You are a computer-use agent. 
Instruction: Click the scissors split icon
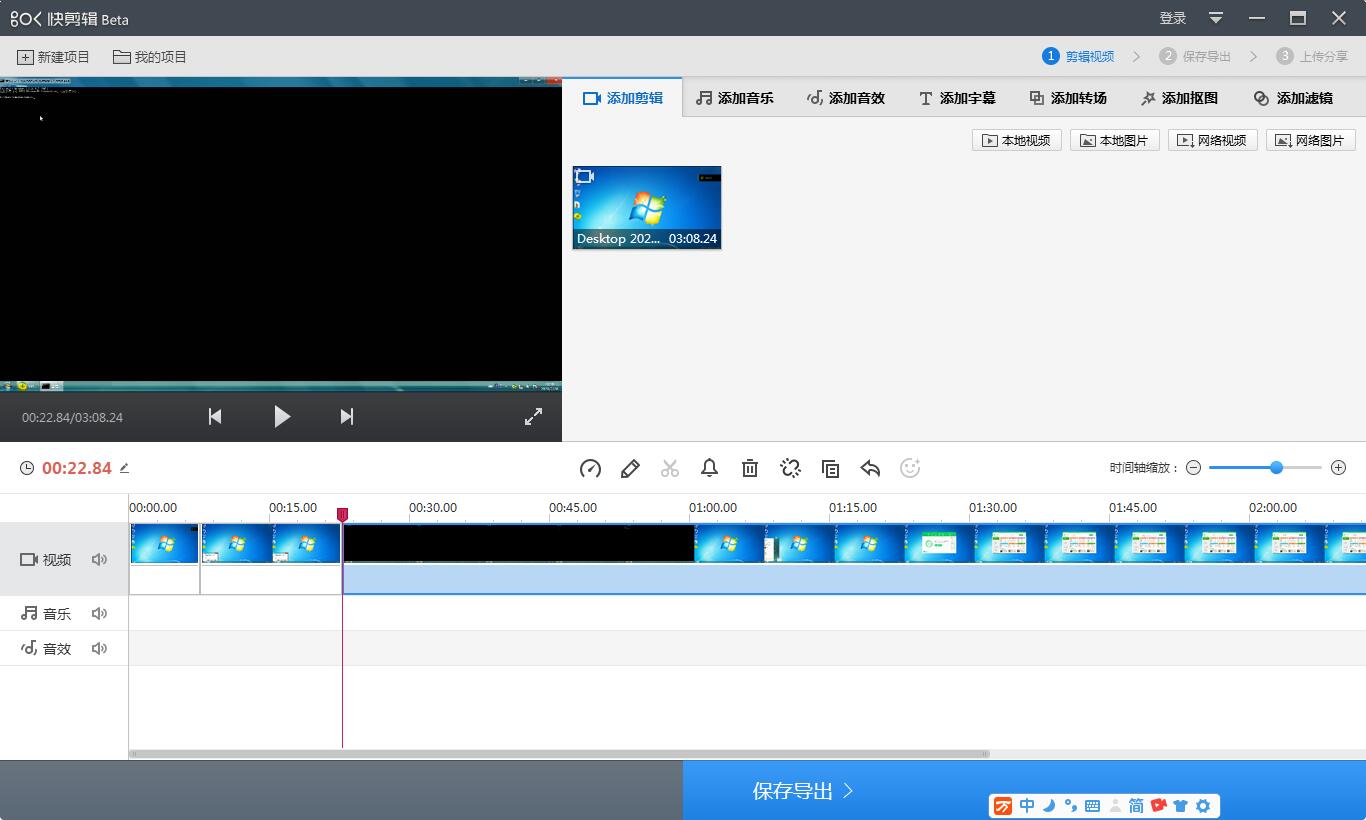point(670,468)
